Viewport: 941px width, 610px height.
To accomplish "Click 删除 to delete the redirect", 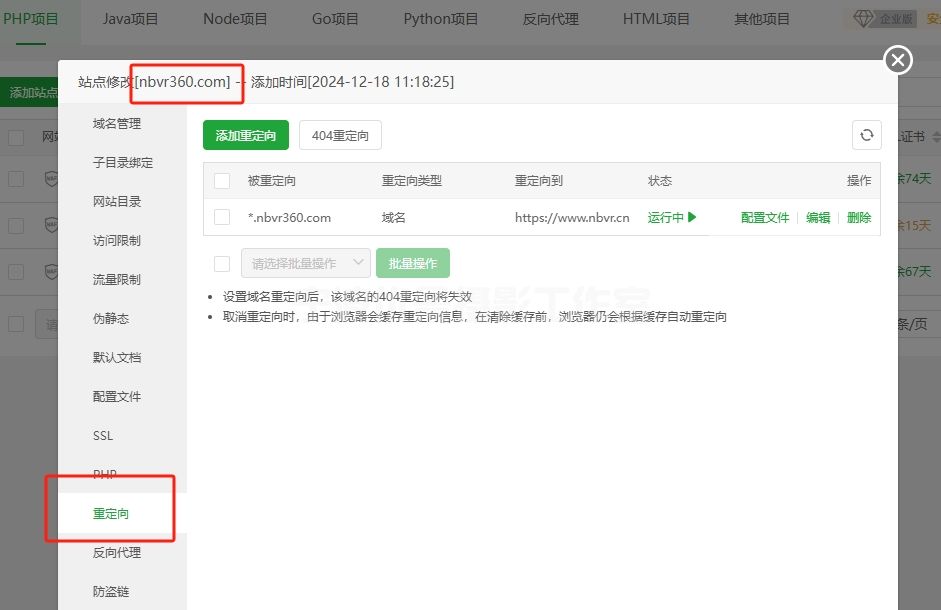I will click(x=859, y=217).
